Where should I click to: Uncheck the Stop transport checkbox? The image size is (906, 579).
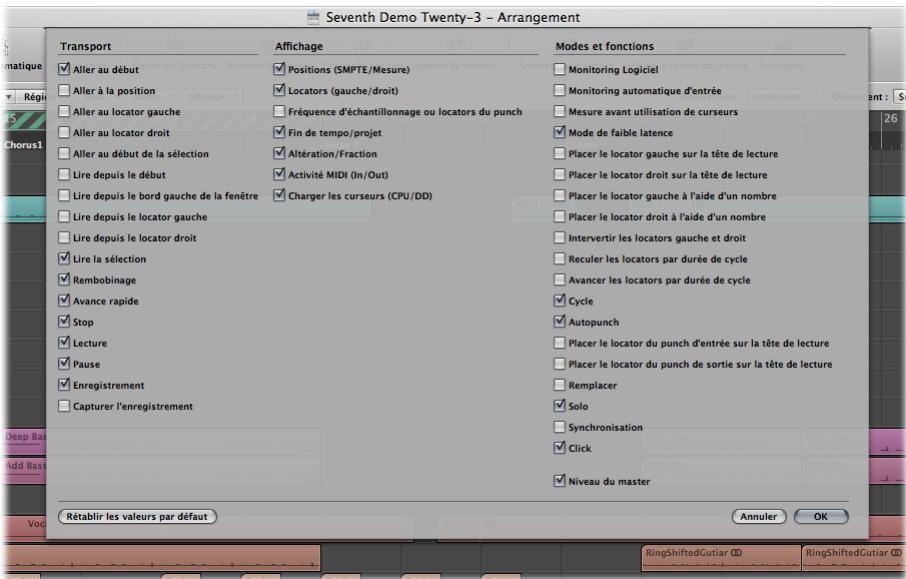tap(64, 322)
